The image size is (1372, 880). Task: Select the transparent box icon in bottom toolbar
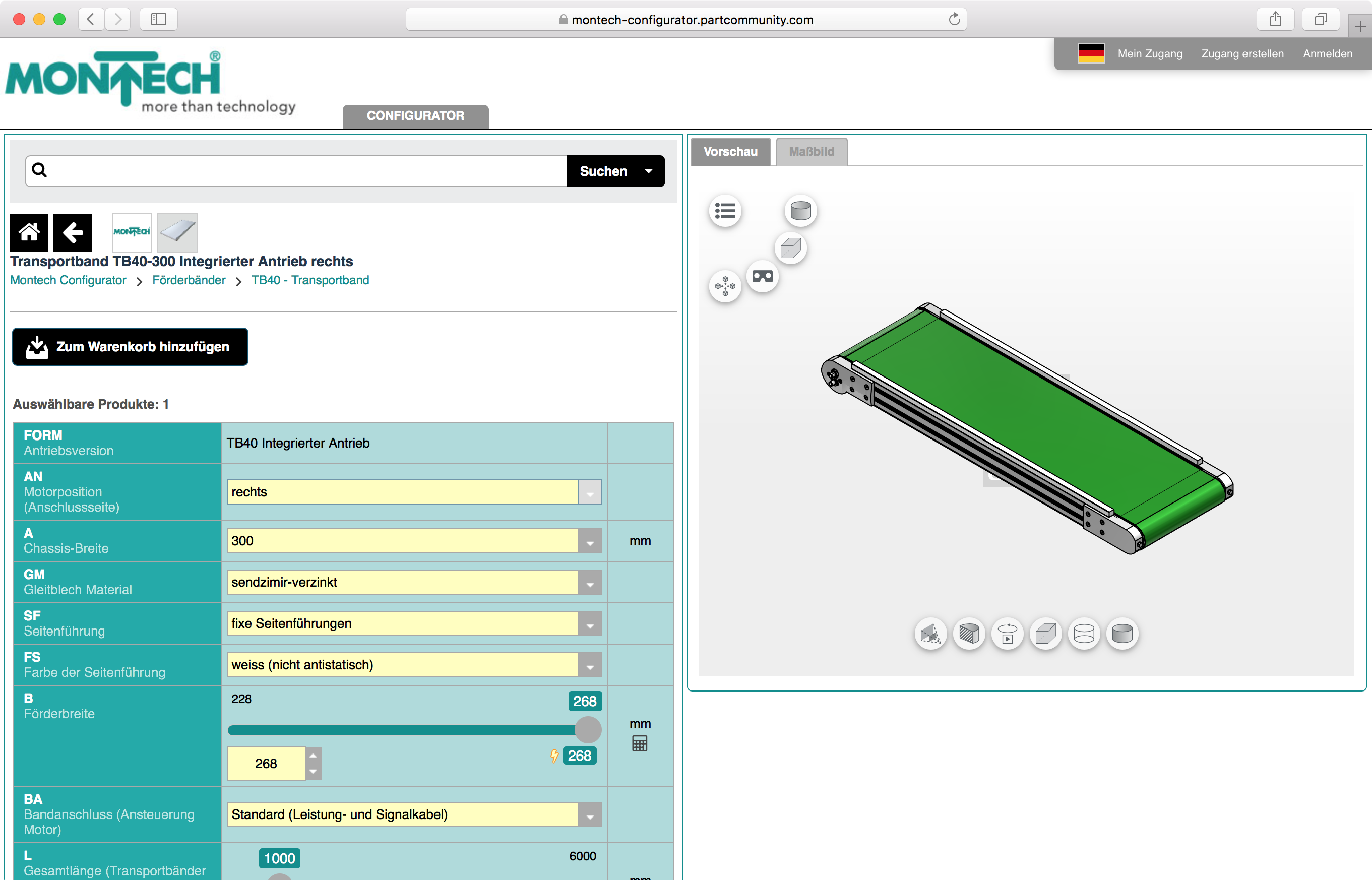(x=1045, y=634)
